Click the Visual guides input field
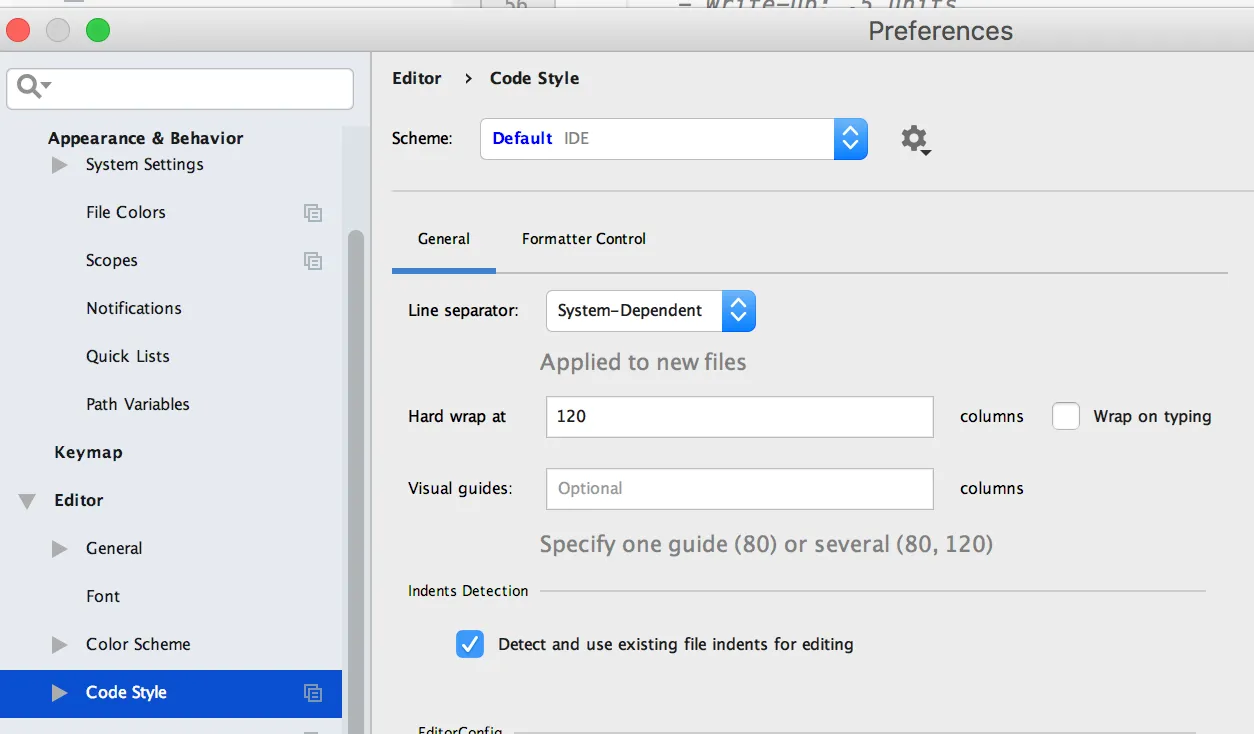This screenshot has width=1254, height=734. (x=739, y=489)
